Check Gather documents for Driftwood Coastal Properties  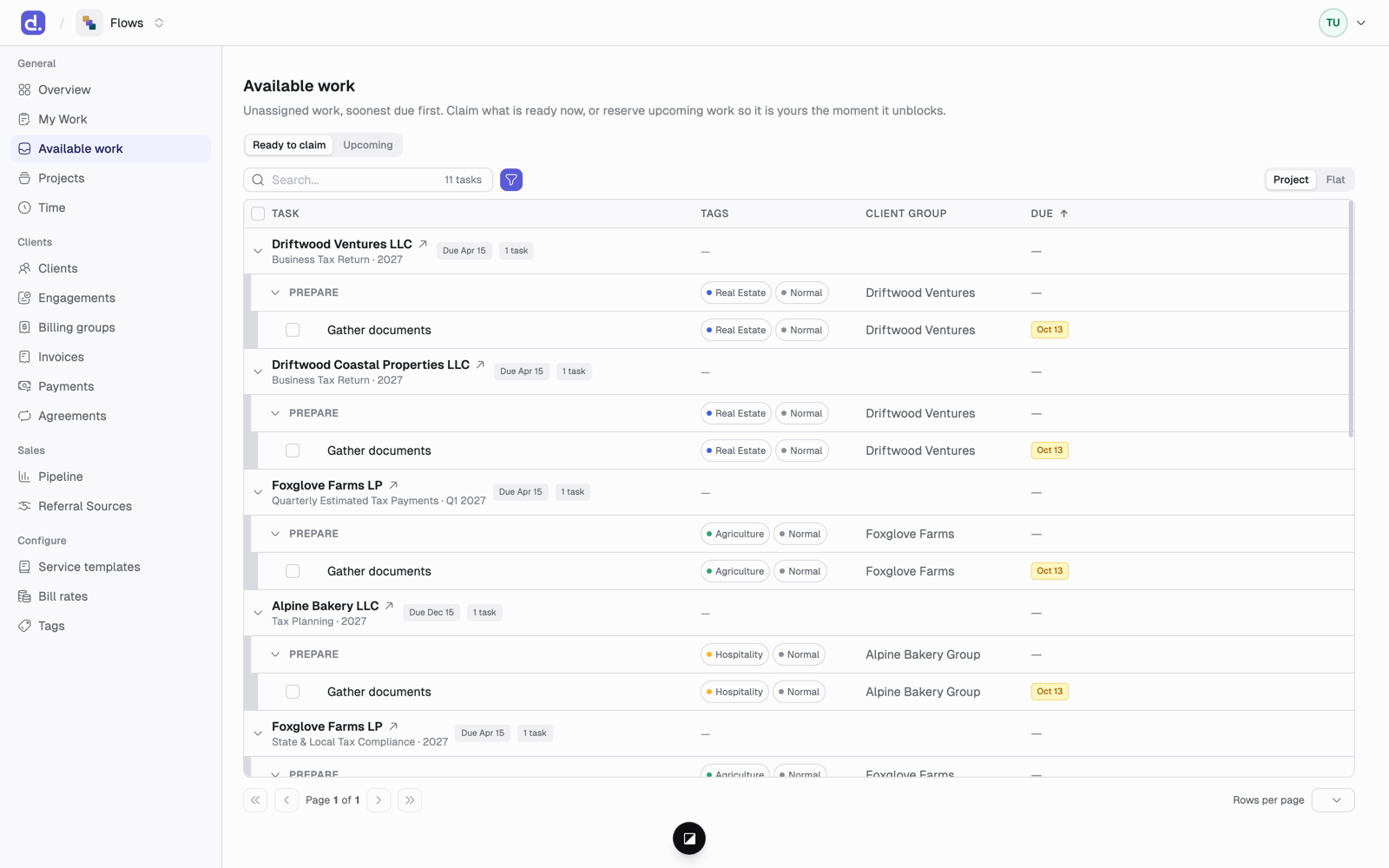(x=293, y=450)
